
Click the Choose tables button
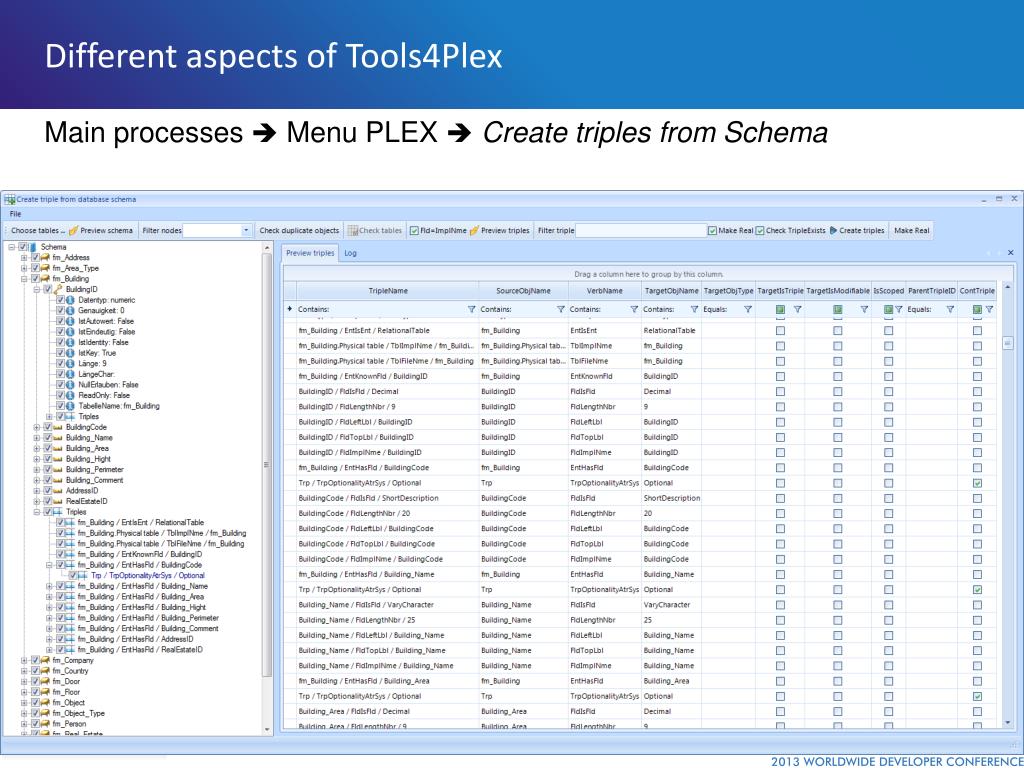(38, 231)
